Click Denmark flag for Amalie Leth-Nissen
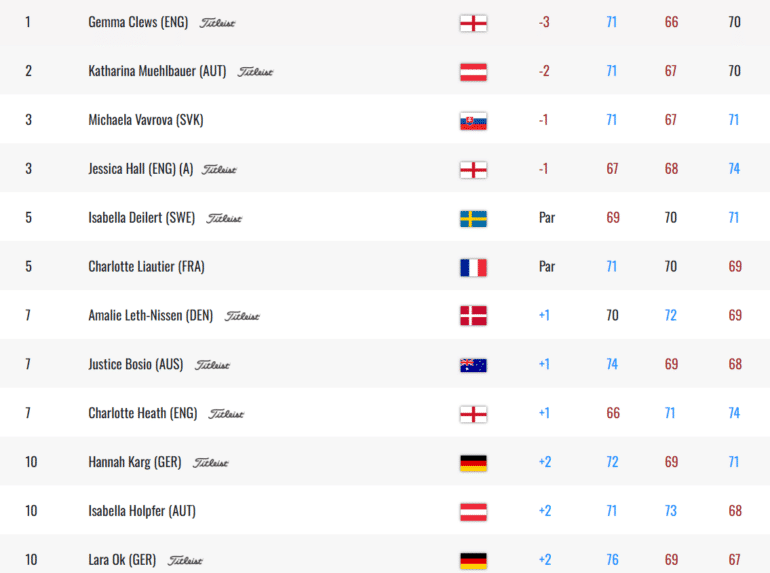The image size is (770, 573). [x=473, y=316]
